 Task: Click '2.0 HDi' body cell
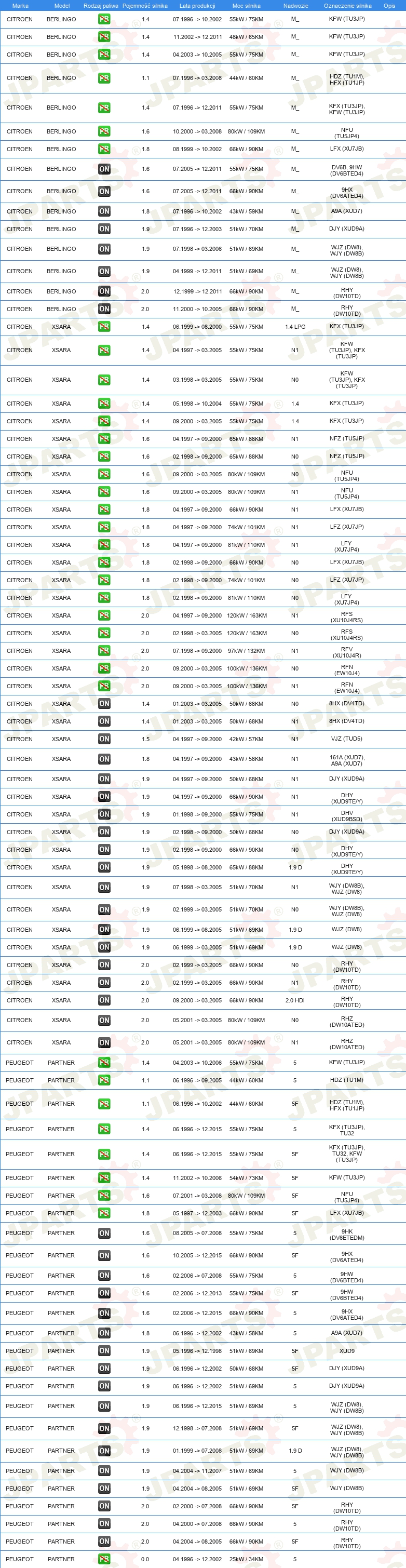(x=295, y=1000)
